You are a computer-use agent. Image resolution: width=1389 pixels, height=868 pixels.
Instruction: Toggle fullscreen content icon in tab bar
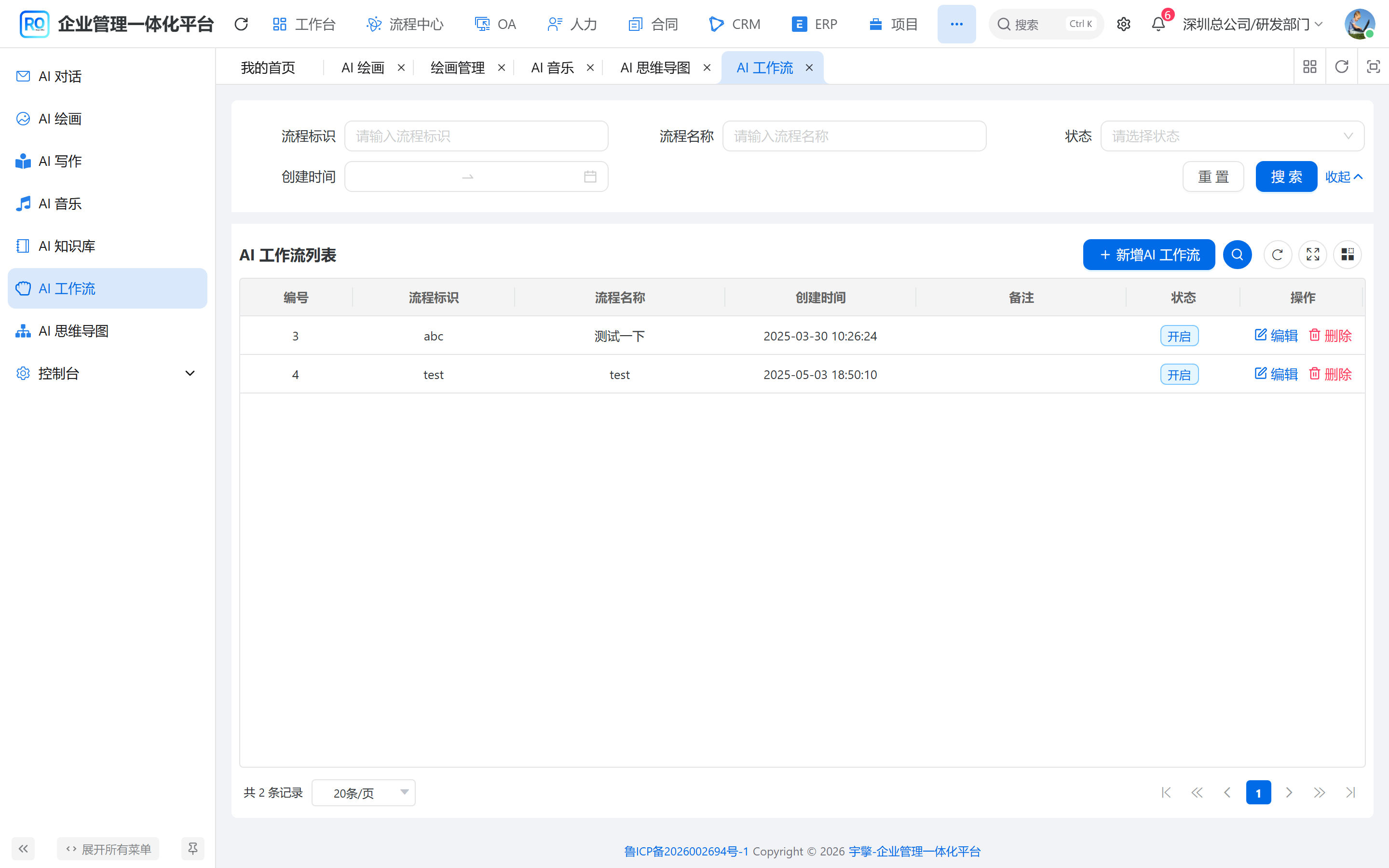point(1373,67)
